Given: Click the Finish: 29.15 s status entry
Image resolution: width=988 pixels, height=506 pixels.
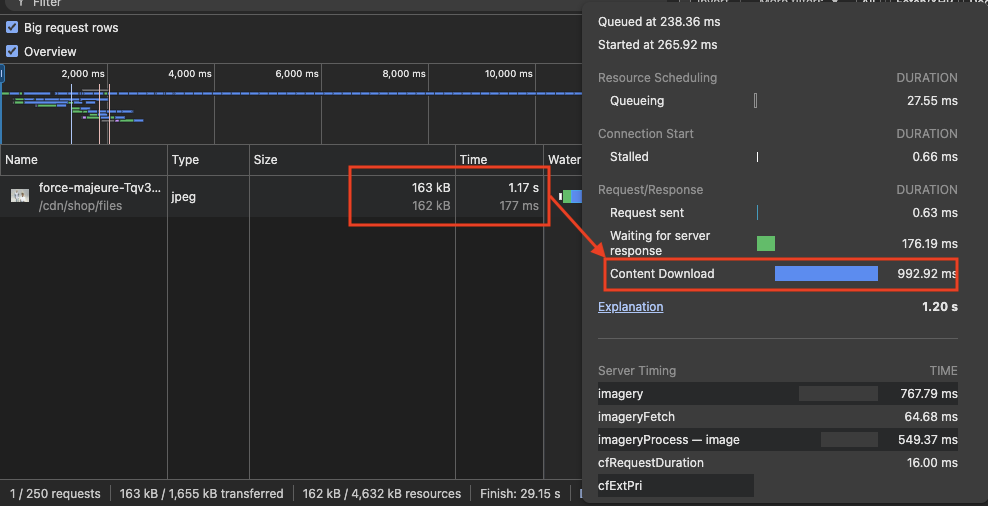Looking at the screenshot, I should coord(520,493).
